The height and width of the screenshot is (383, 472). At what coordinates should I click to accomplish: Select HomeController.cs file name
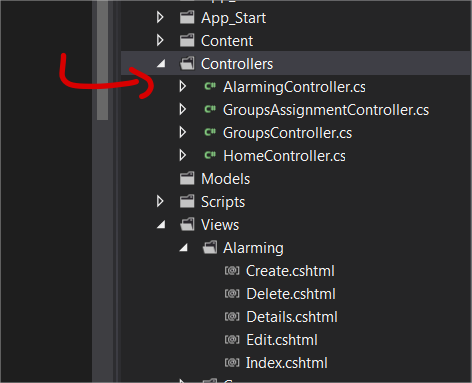(284, 156)
